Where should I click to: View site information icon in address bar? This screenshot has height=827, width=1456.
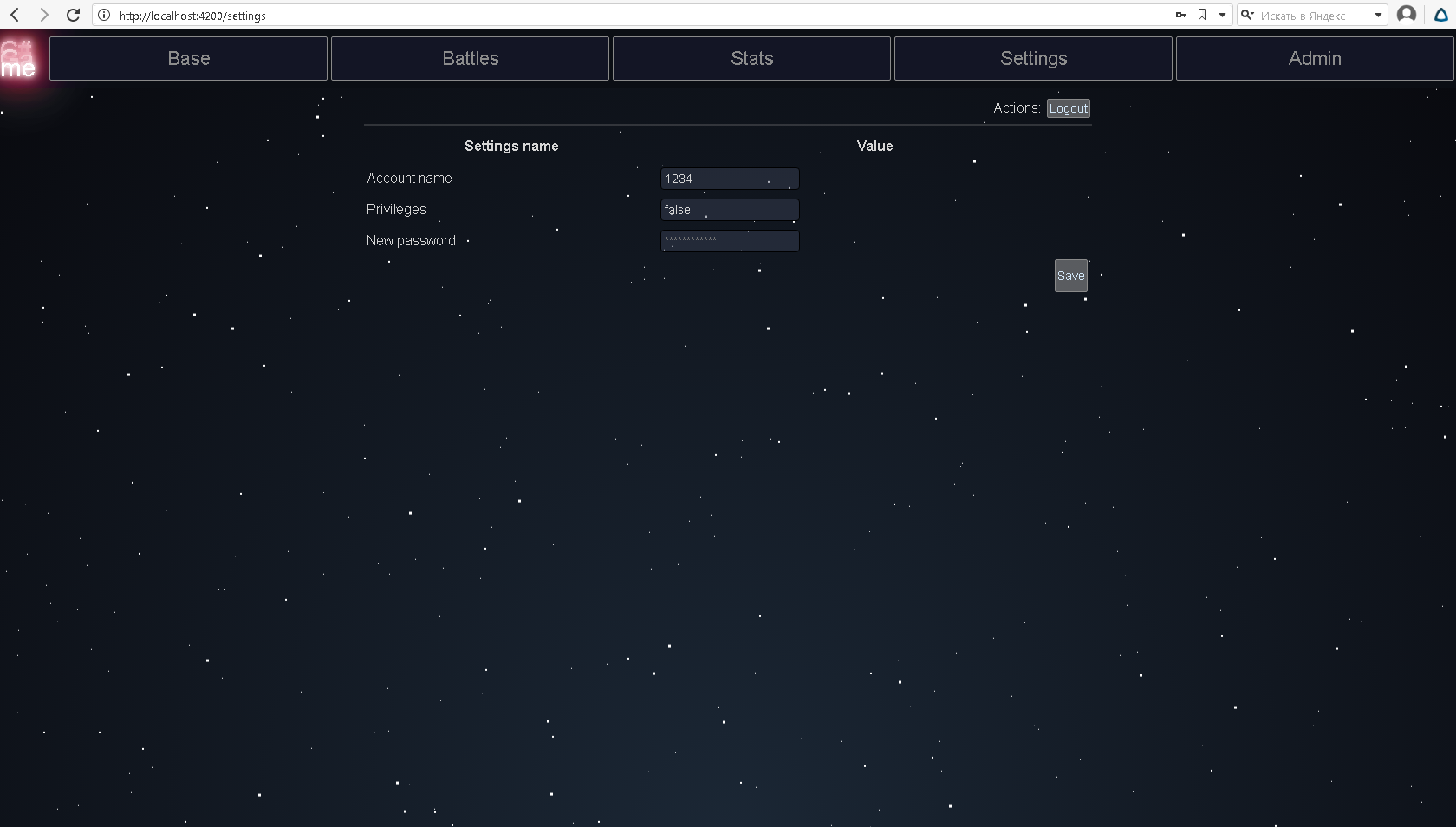tap(104, 15)
